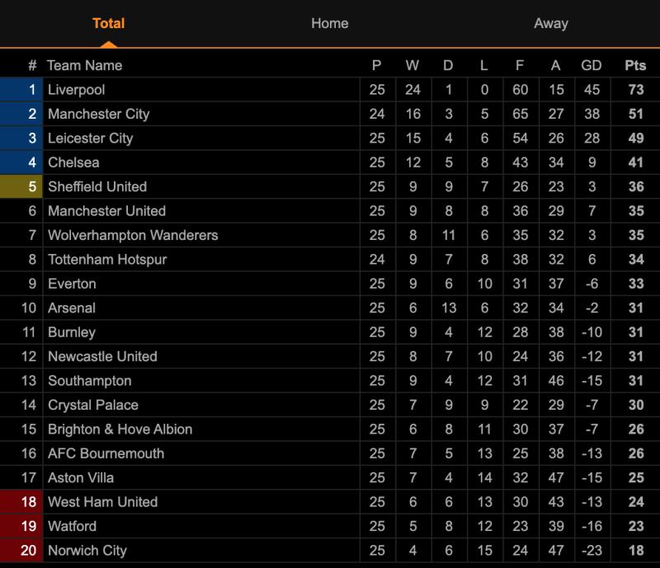Click the GD column header
The image size is (660, 568).
click(591, 65)
